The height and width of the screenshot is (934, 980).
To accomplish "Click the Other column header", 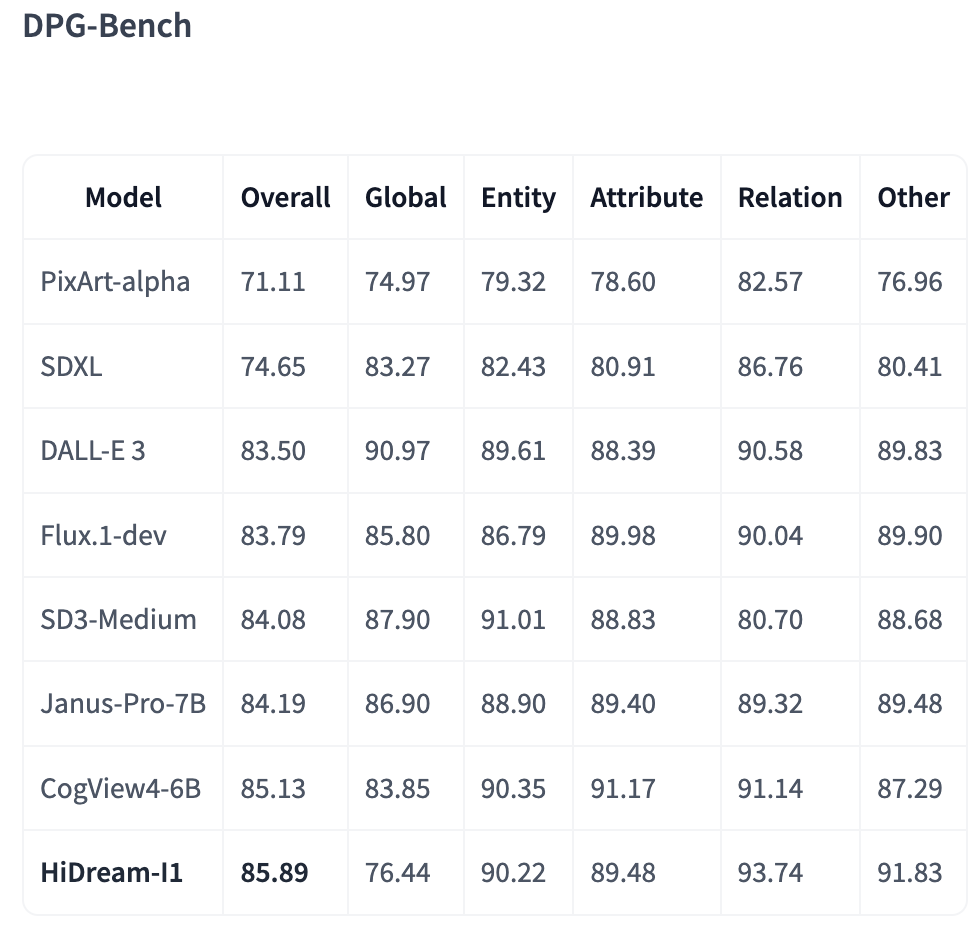I will pyautogui.click(x=913, y=197).
